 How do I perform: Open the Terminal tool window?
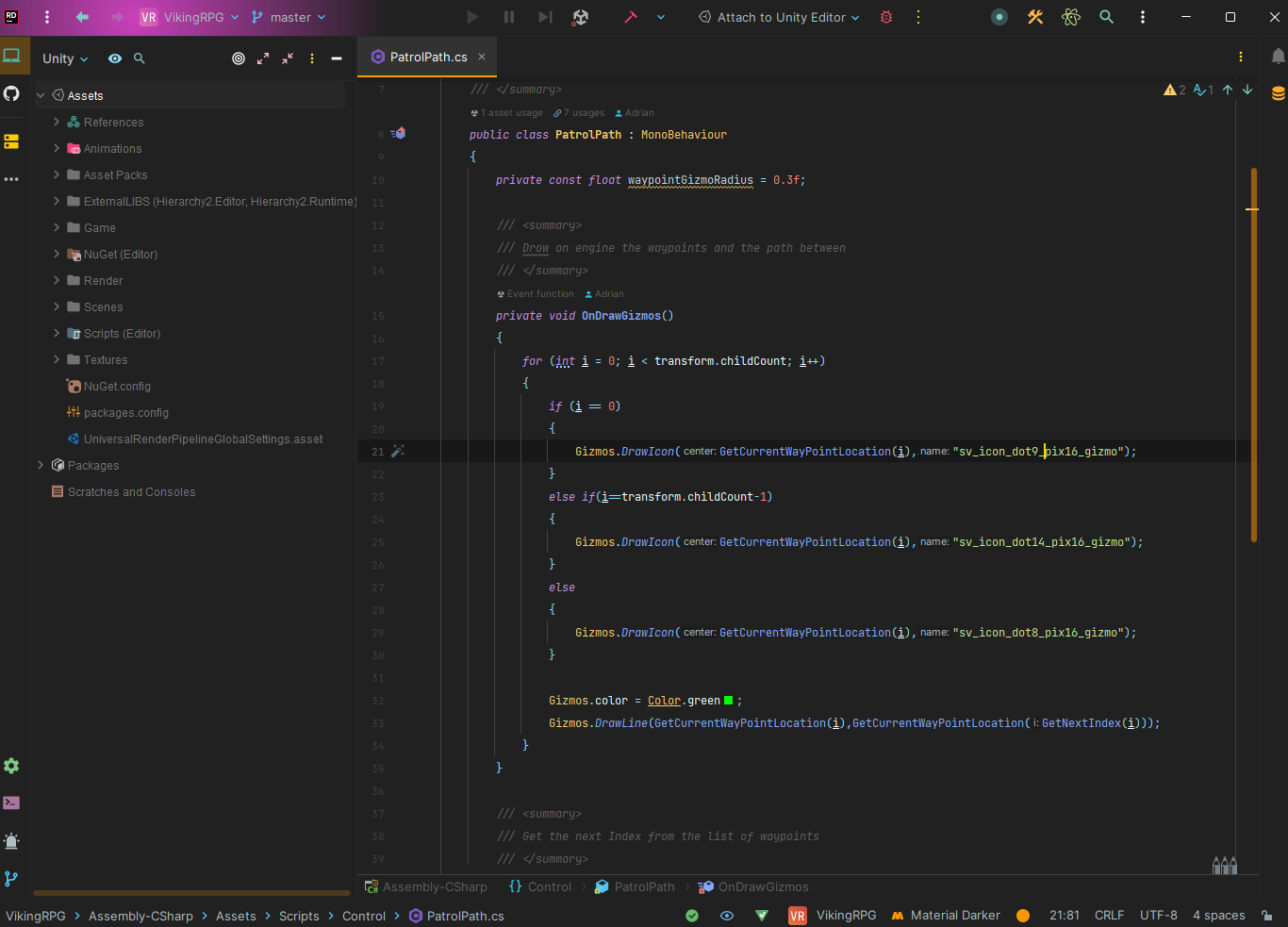tap(11, 803)
